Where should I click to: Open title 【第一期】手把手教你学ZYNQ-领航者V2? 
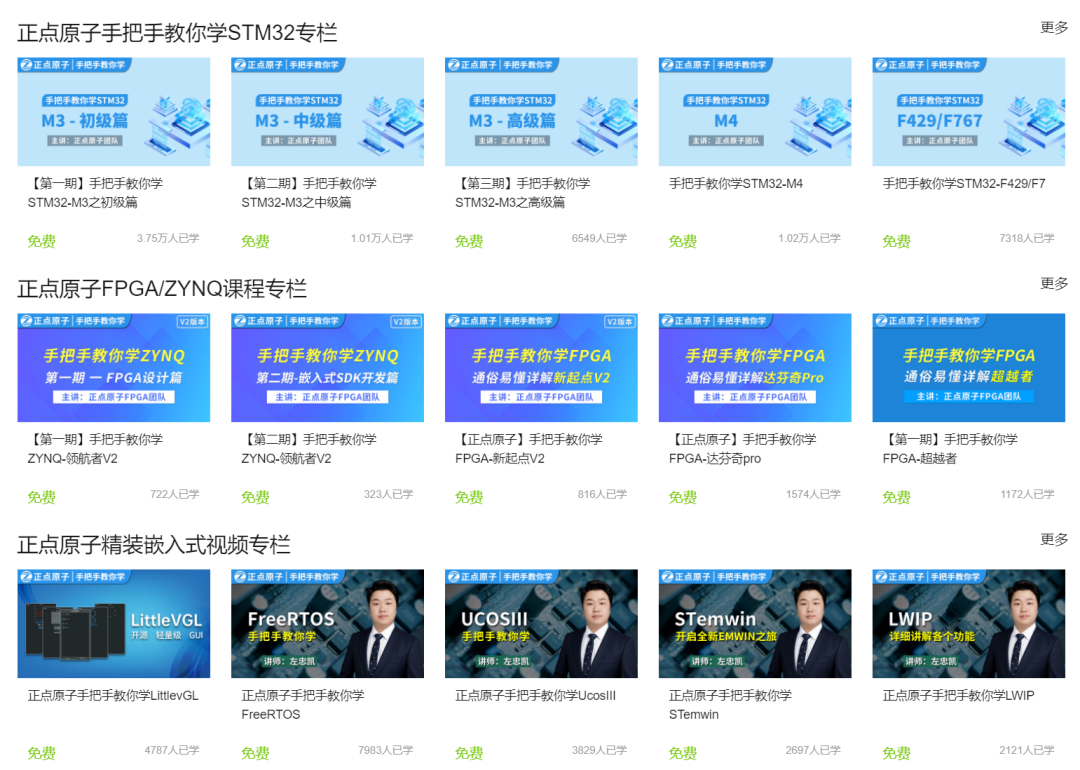tap(95, 449)
